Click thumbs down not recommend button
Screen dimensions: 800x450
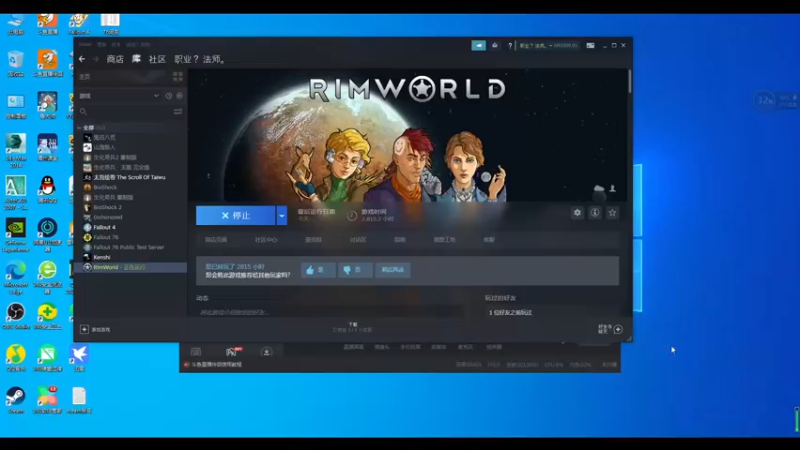click(355, 270)
